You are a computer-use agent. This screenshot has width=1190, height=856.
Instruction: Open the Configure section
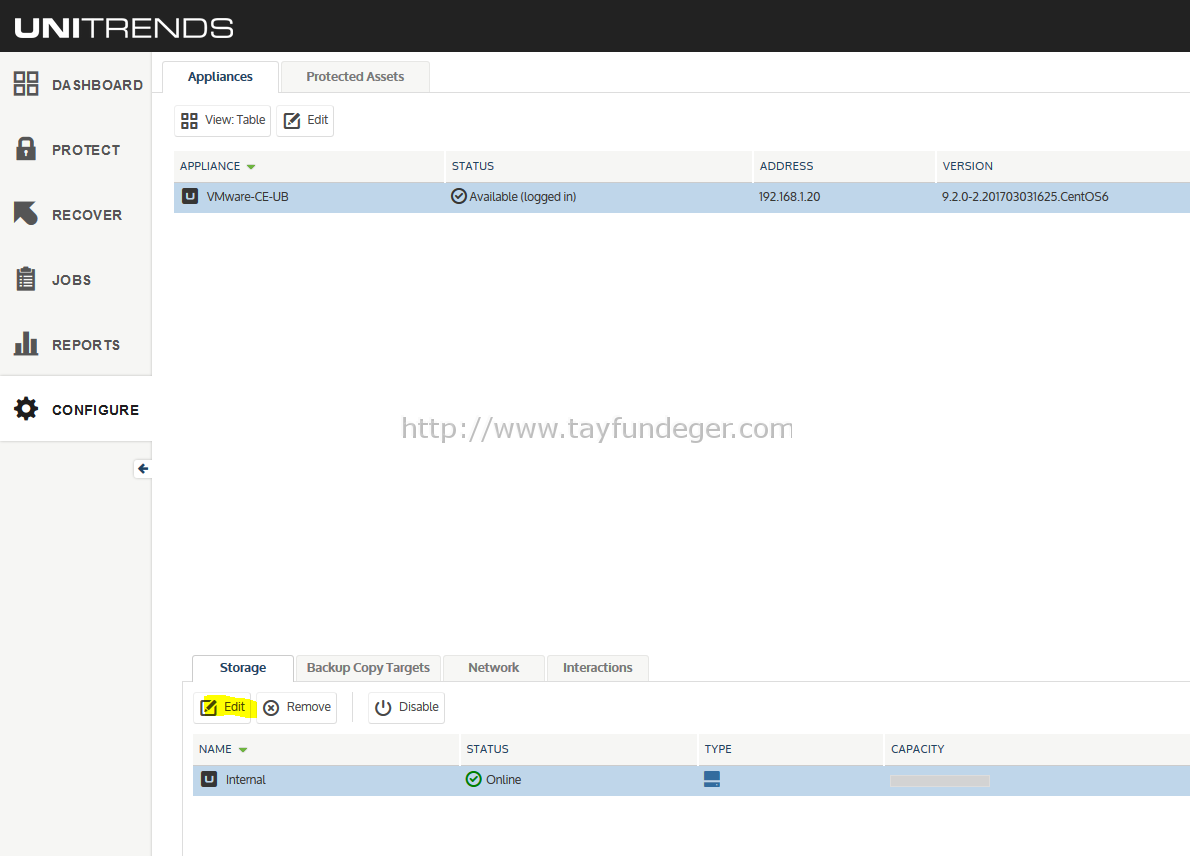coord(76,409)
